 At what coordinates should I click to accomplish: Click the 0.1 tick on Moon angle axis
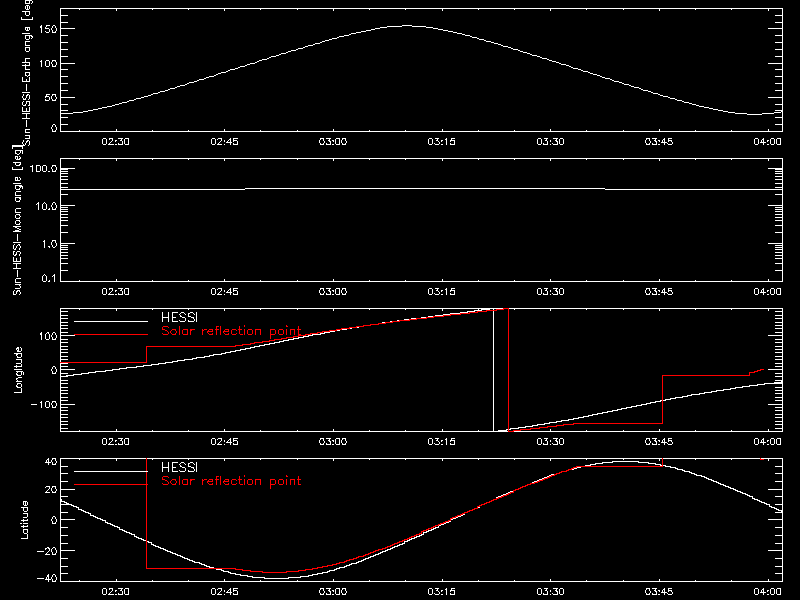point(49,278)
